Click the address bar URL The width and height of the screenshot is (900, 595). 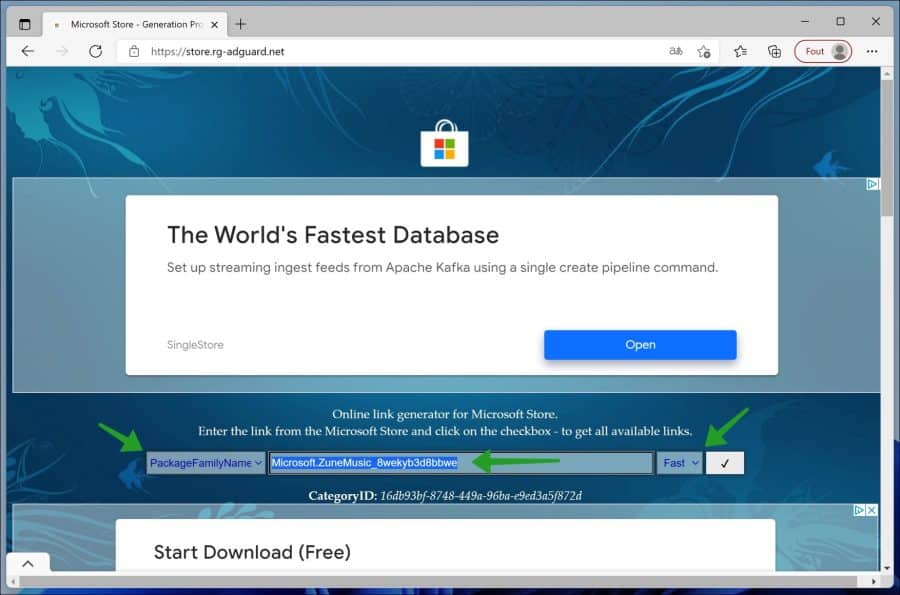(x=218, y=52)
